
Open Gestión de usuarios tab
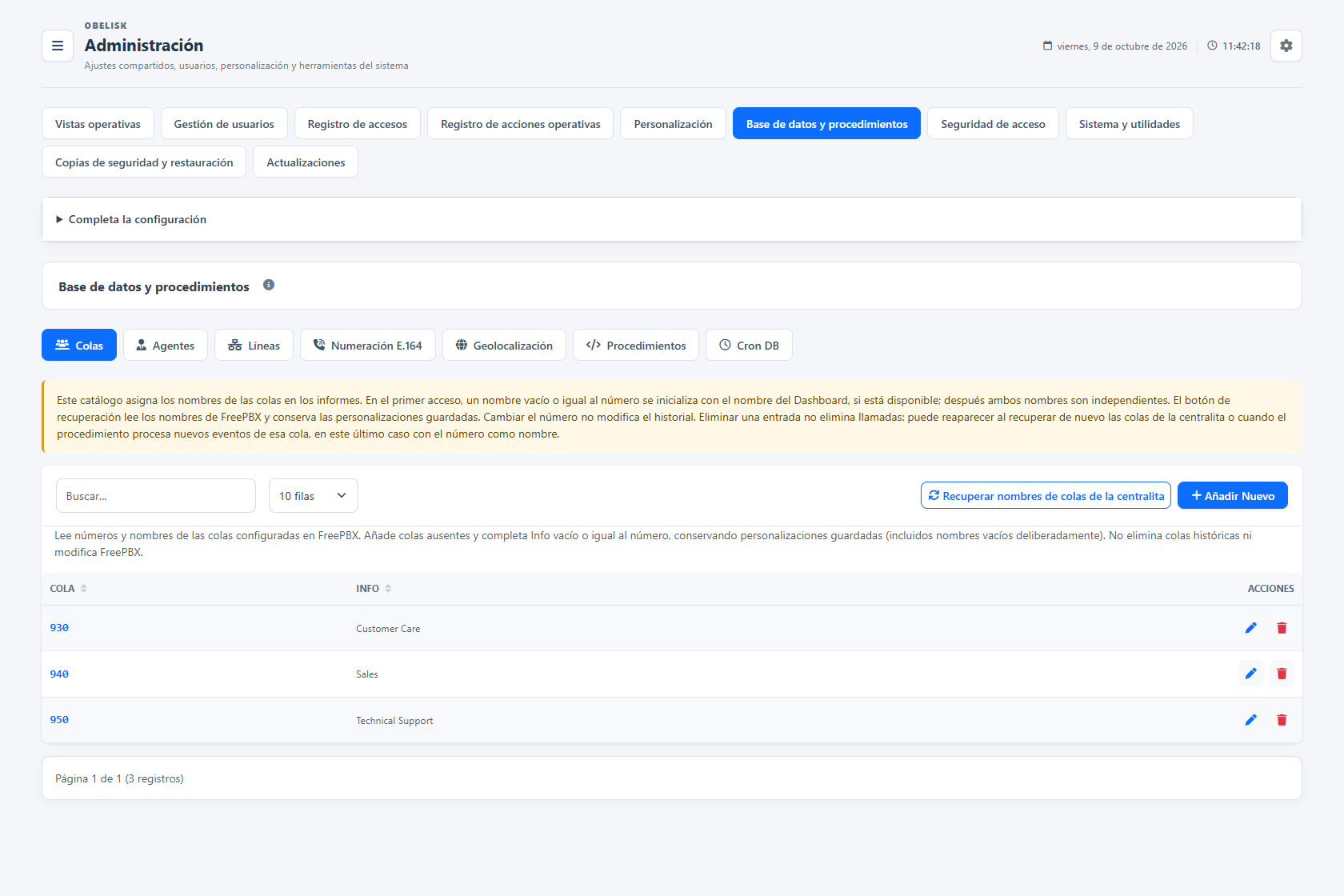pyautogui.click(x=224, y=124)
